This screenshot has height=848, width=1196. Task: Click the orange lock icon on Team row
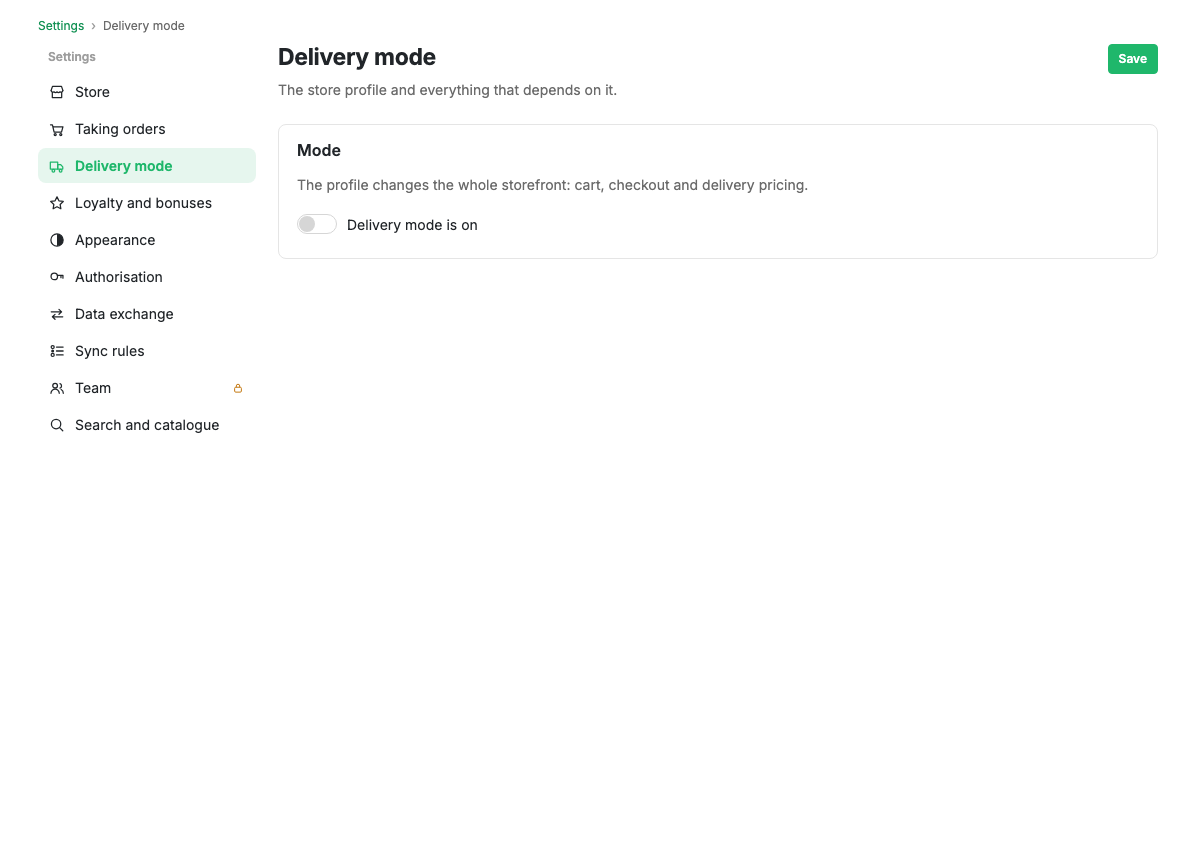tap(238, 389)
